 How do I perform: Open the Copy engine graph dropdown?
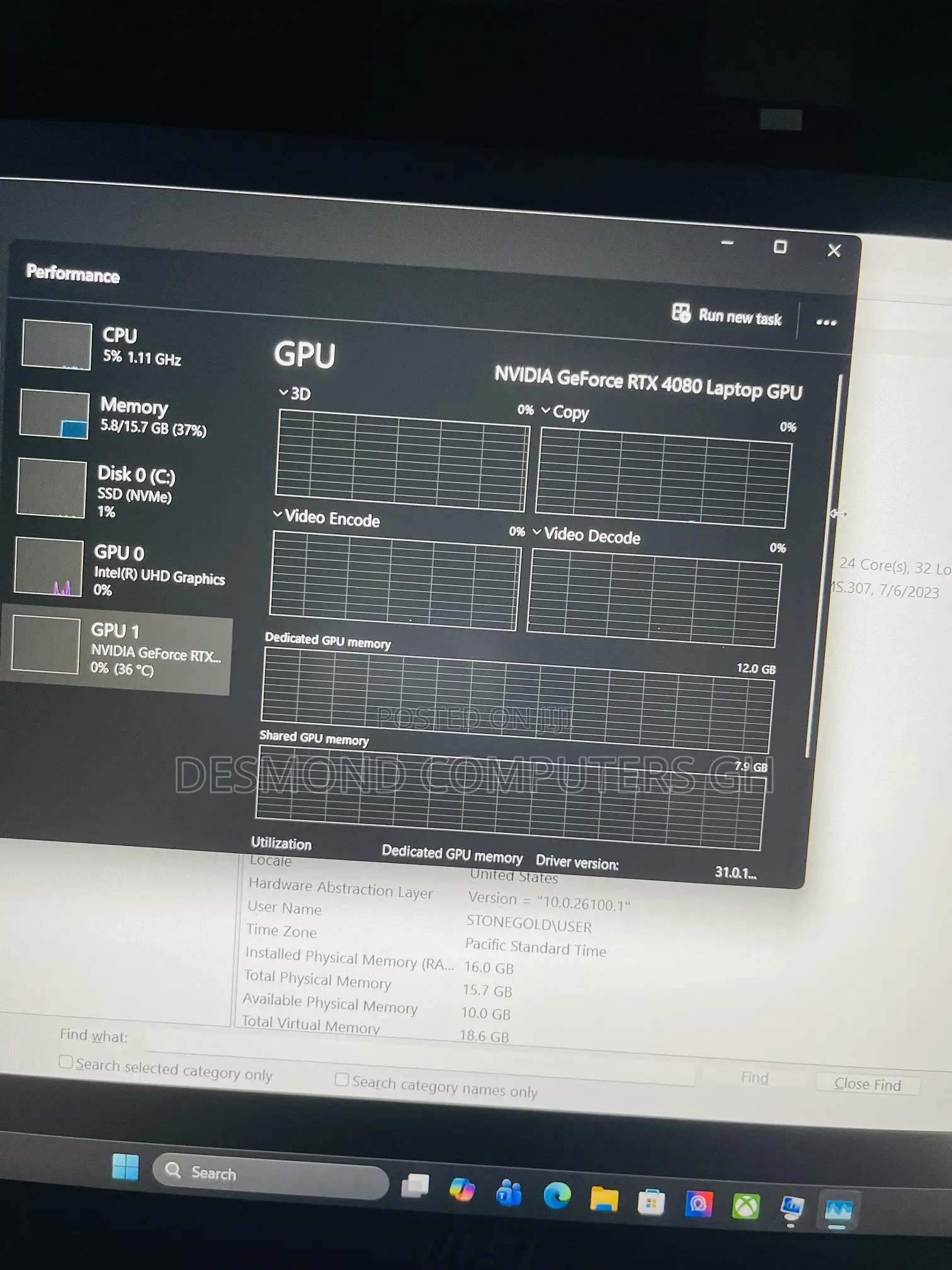point(565,413)
